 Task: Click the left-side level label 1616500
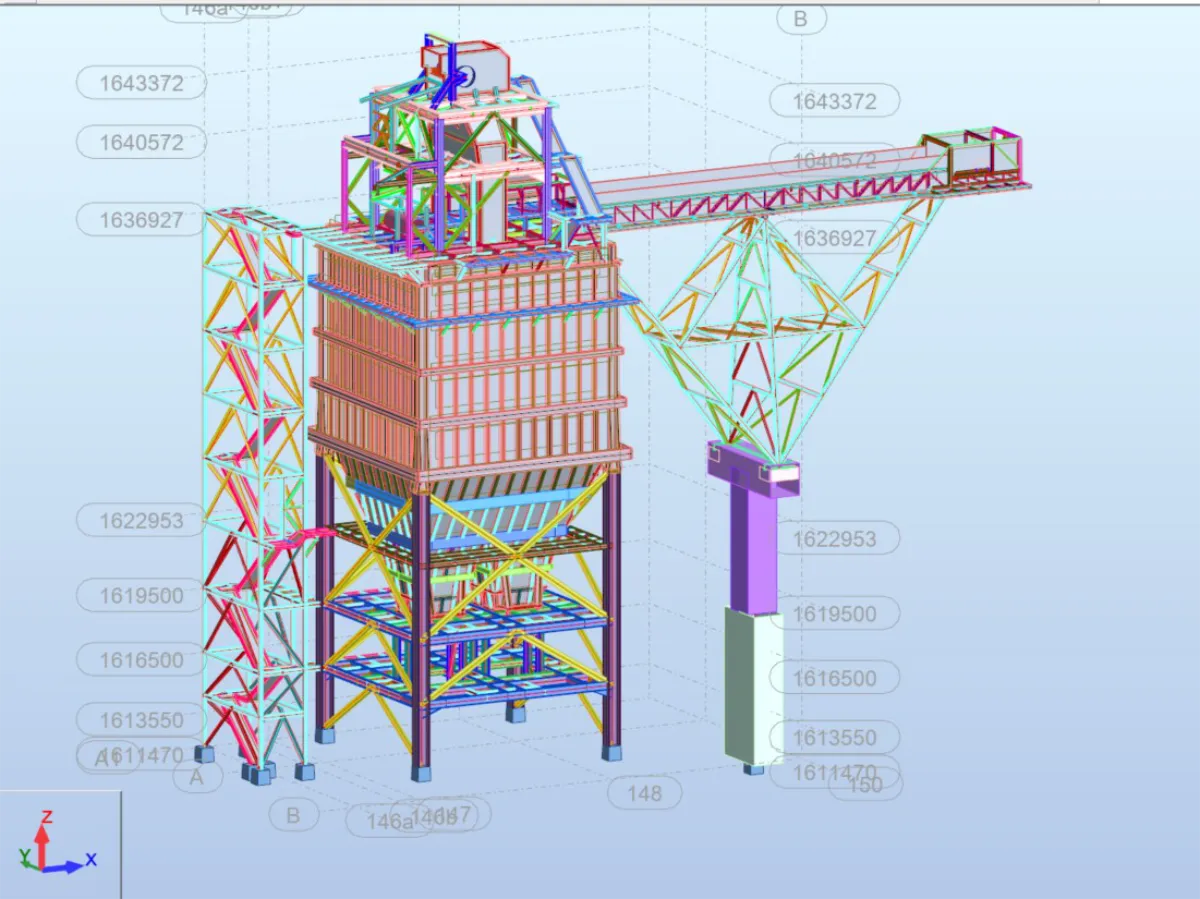141,660
